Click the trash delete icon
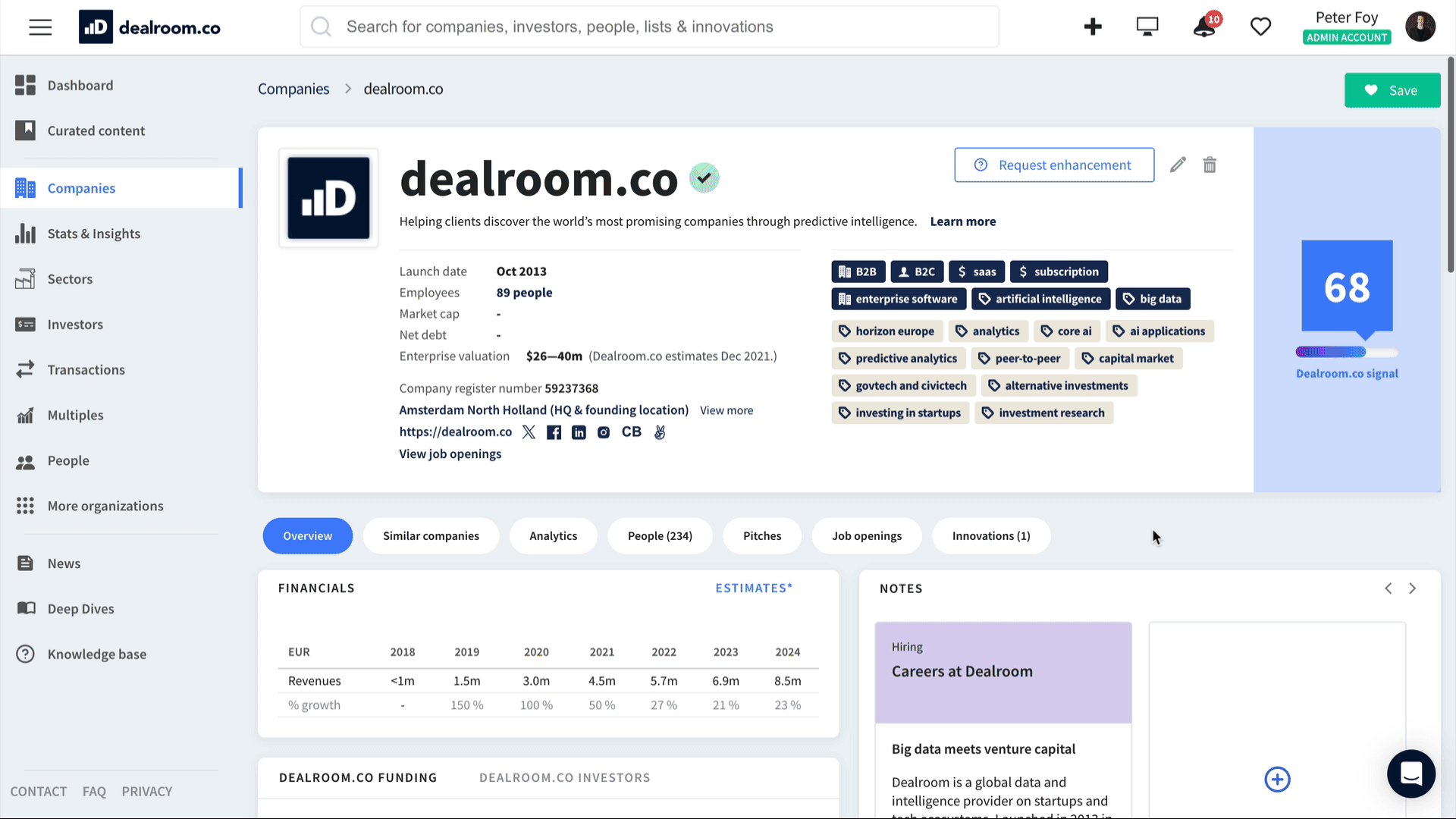The width and height of the screenshot is (1456, 819). click(1210, 165)
